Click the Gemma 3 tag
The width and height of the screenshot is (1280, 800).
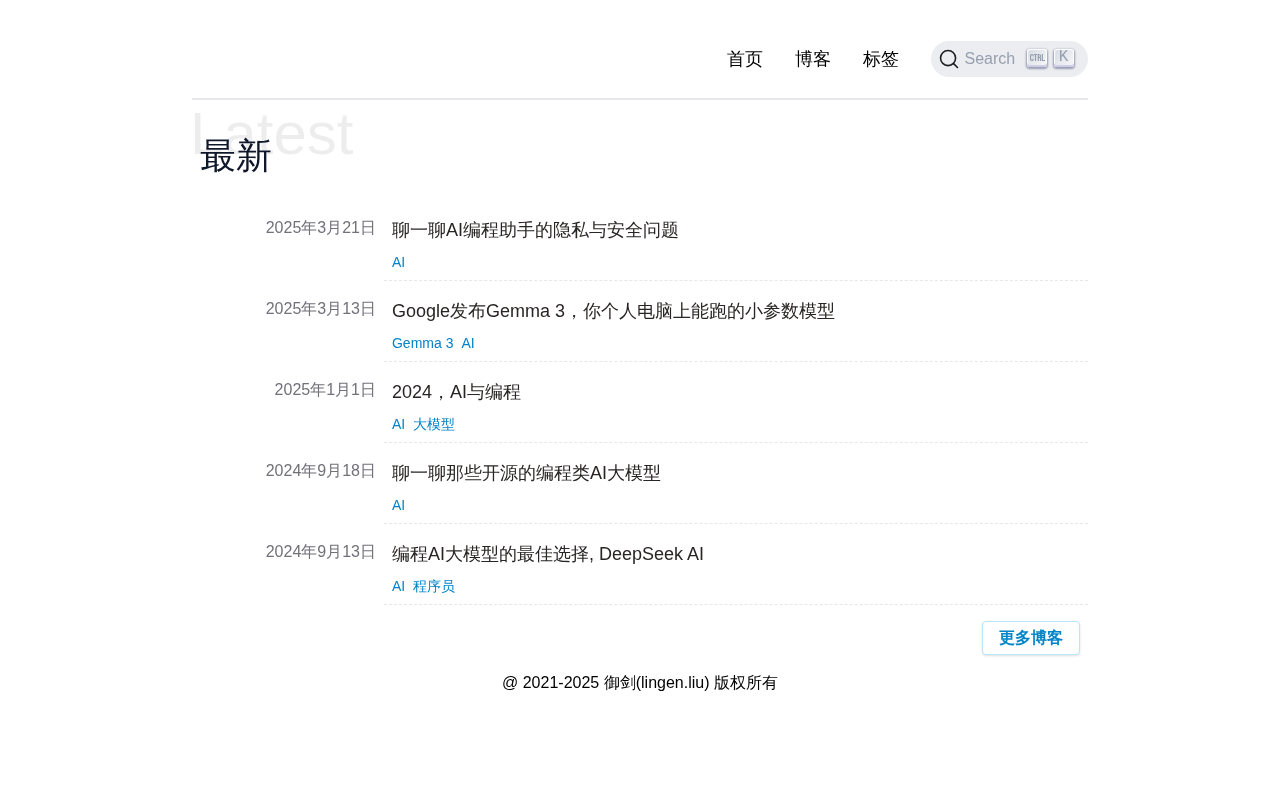point(422,343)
